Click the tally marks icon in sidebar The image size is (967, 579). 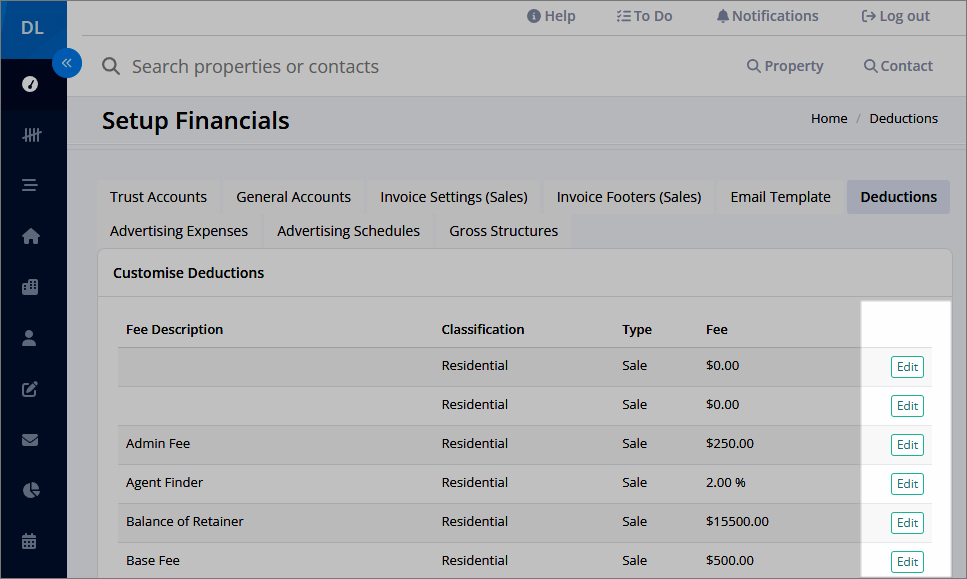click(31, 134)
